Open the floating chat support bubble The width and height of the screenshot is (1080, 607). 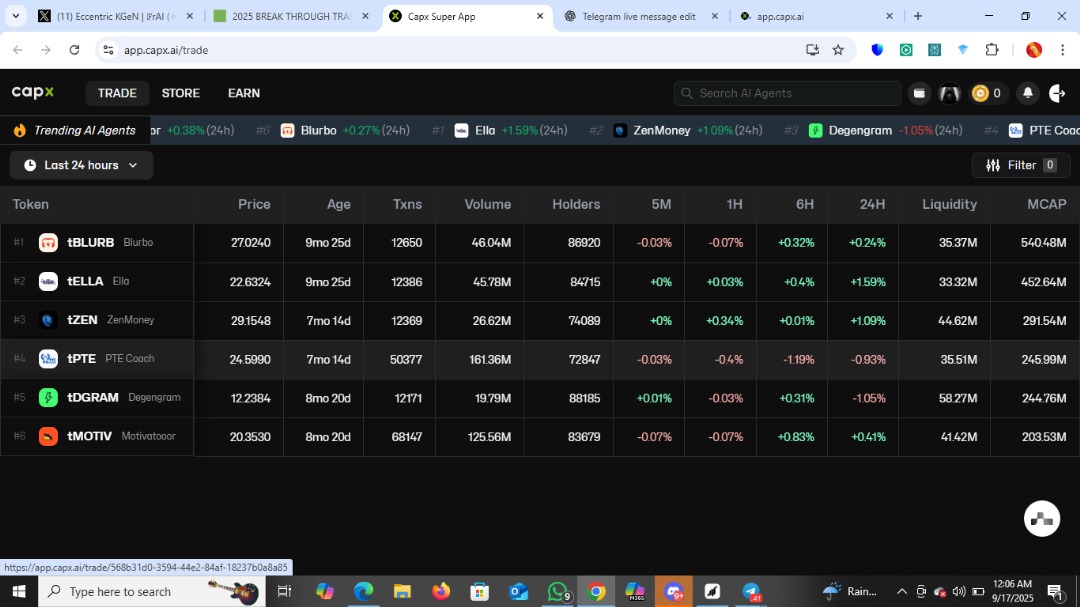pyautogui.click(x=1041, y=519)
